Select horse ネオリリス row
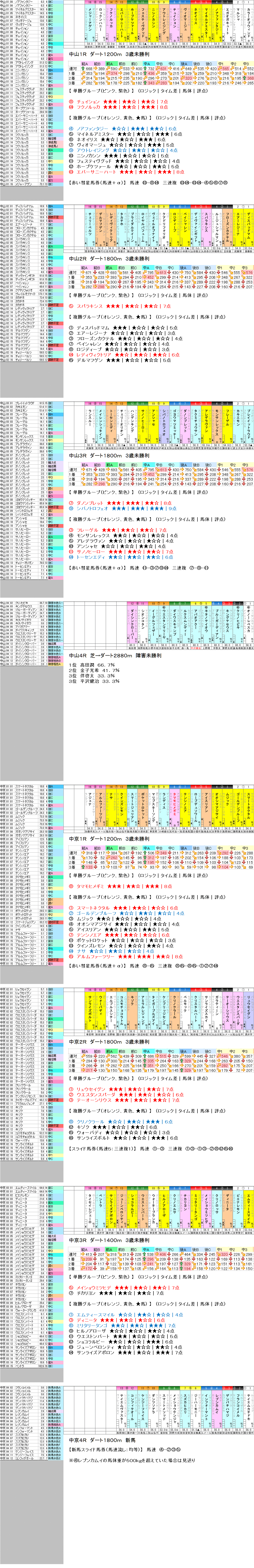 point(117,139)
